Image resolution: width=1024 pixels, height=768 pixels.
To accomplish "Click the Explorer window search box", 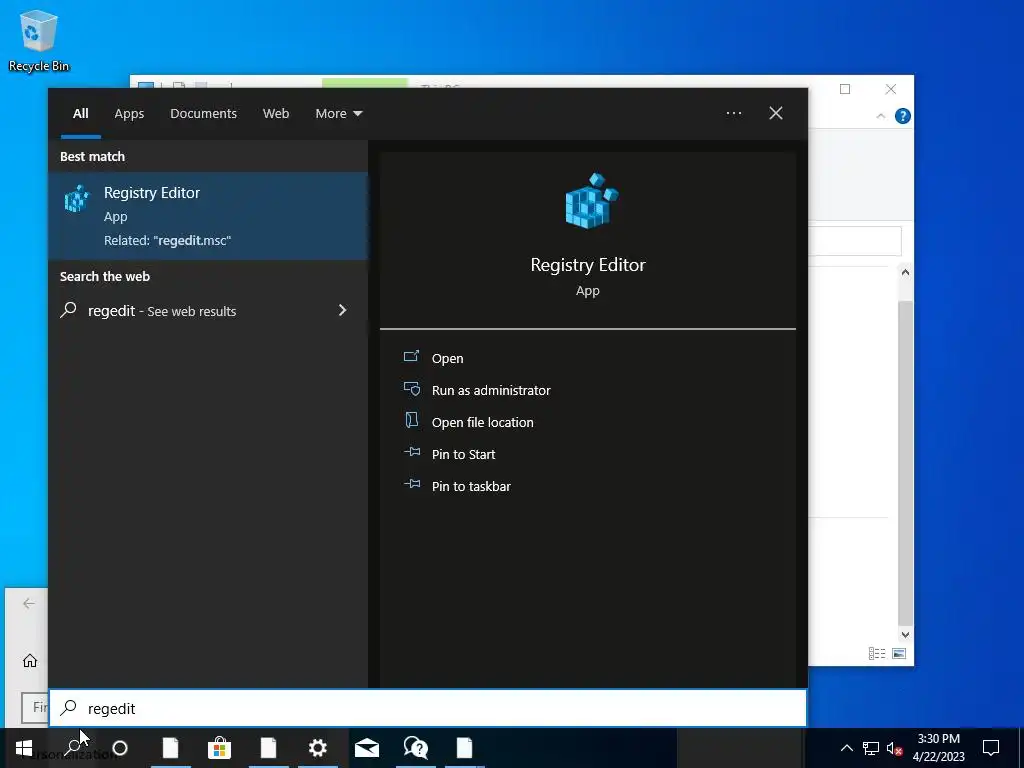I will point(855,242).
